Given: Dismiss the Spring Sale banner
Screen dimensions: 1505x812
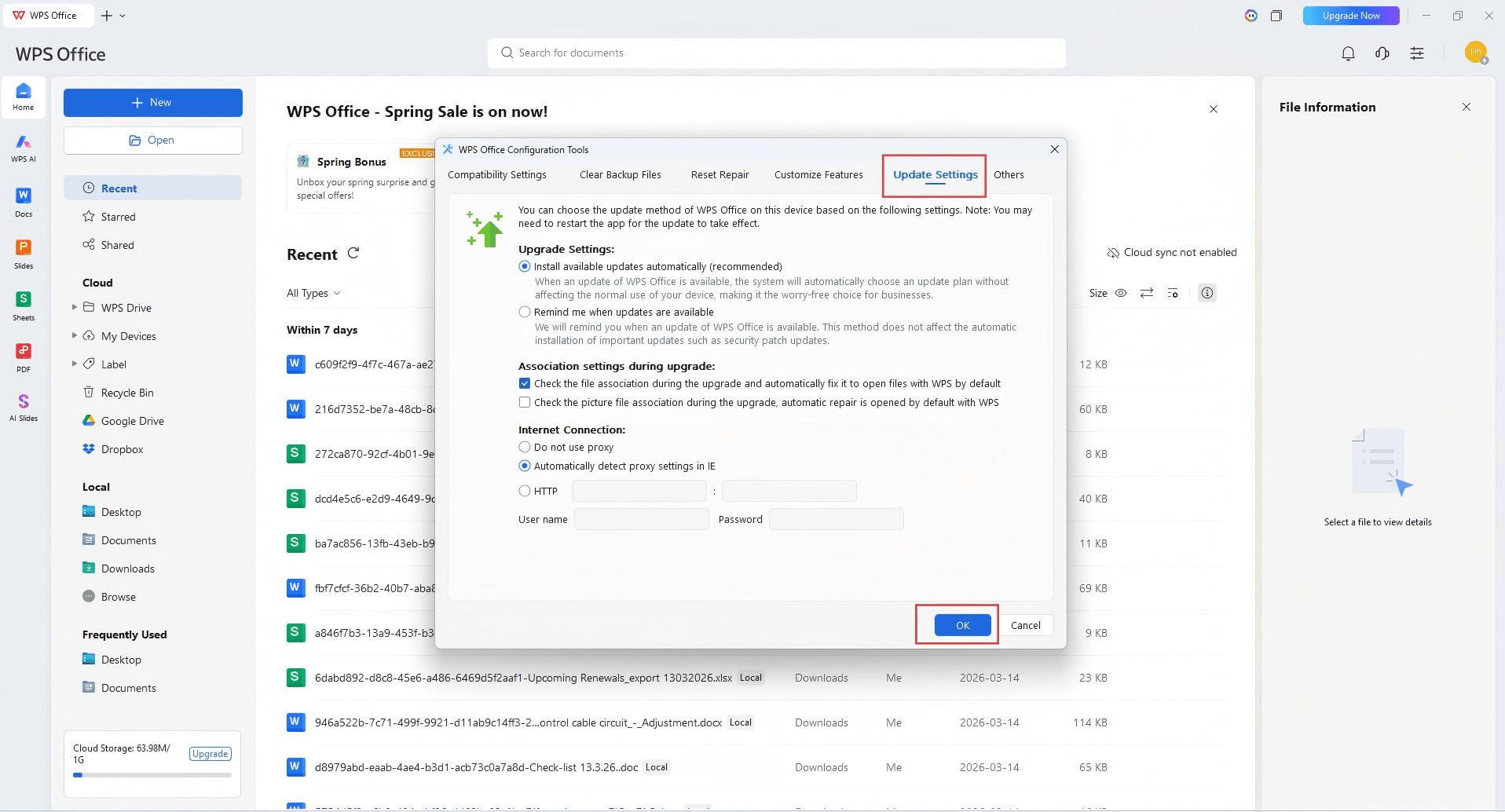Looking at the screenshot, I should click(x=1214, y=109).
